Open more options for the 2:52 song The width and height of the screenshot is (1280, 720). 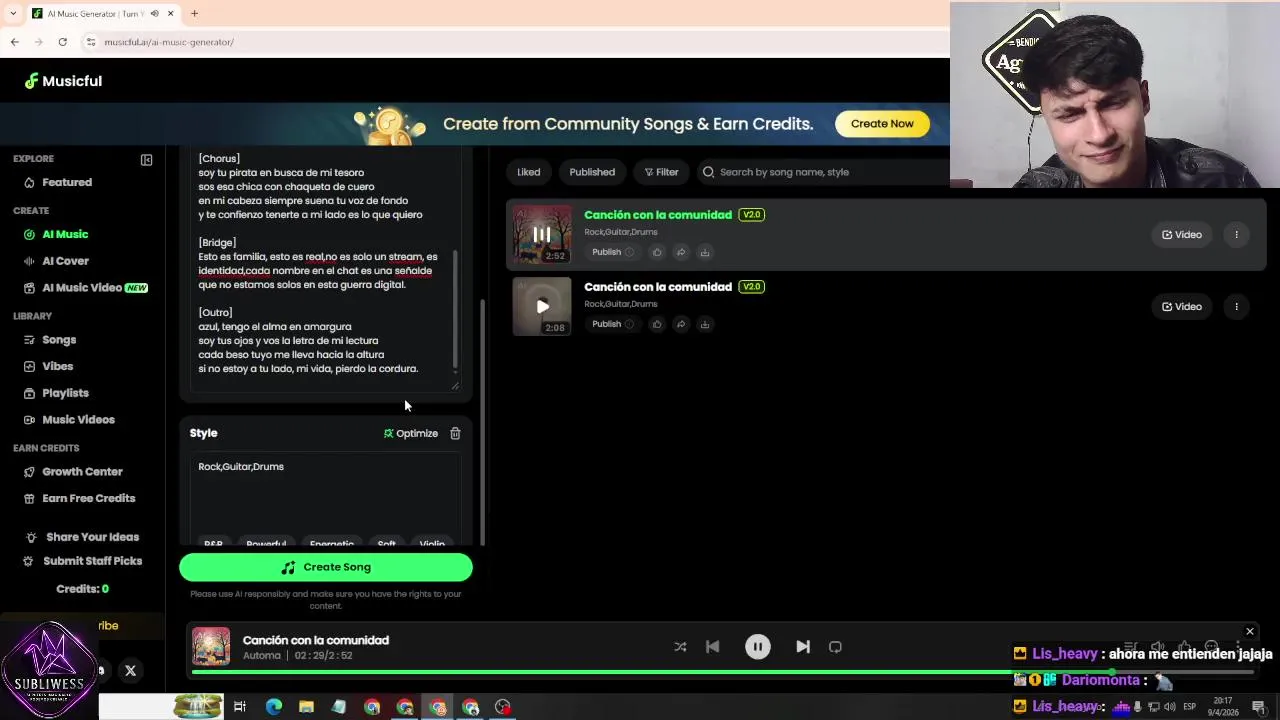click(x=1236, y=234)
